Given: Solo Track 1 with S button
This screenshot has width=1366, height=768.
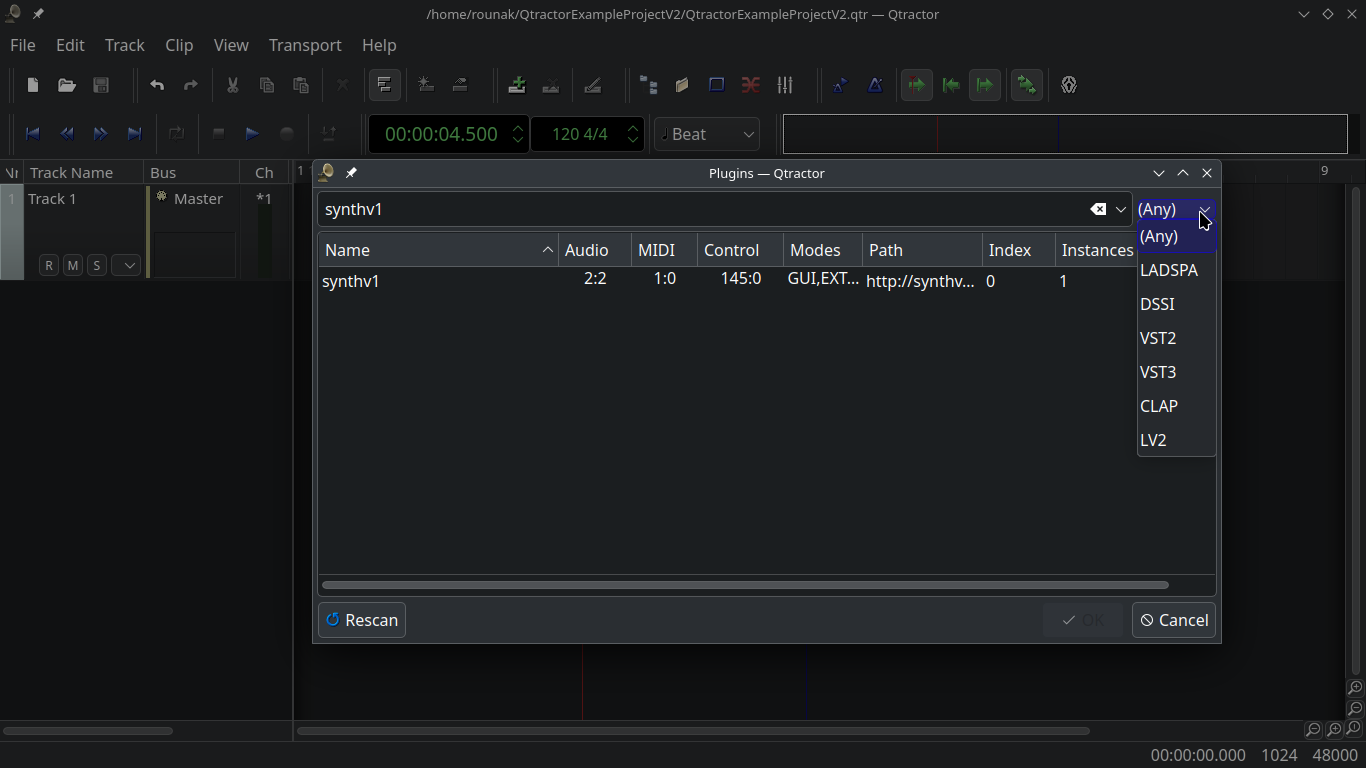Looking at the screenshot, I should [x=96, y=265].
